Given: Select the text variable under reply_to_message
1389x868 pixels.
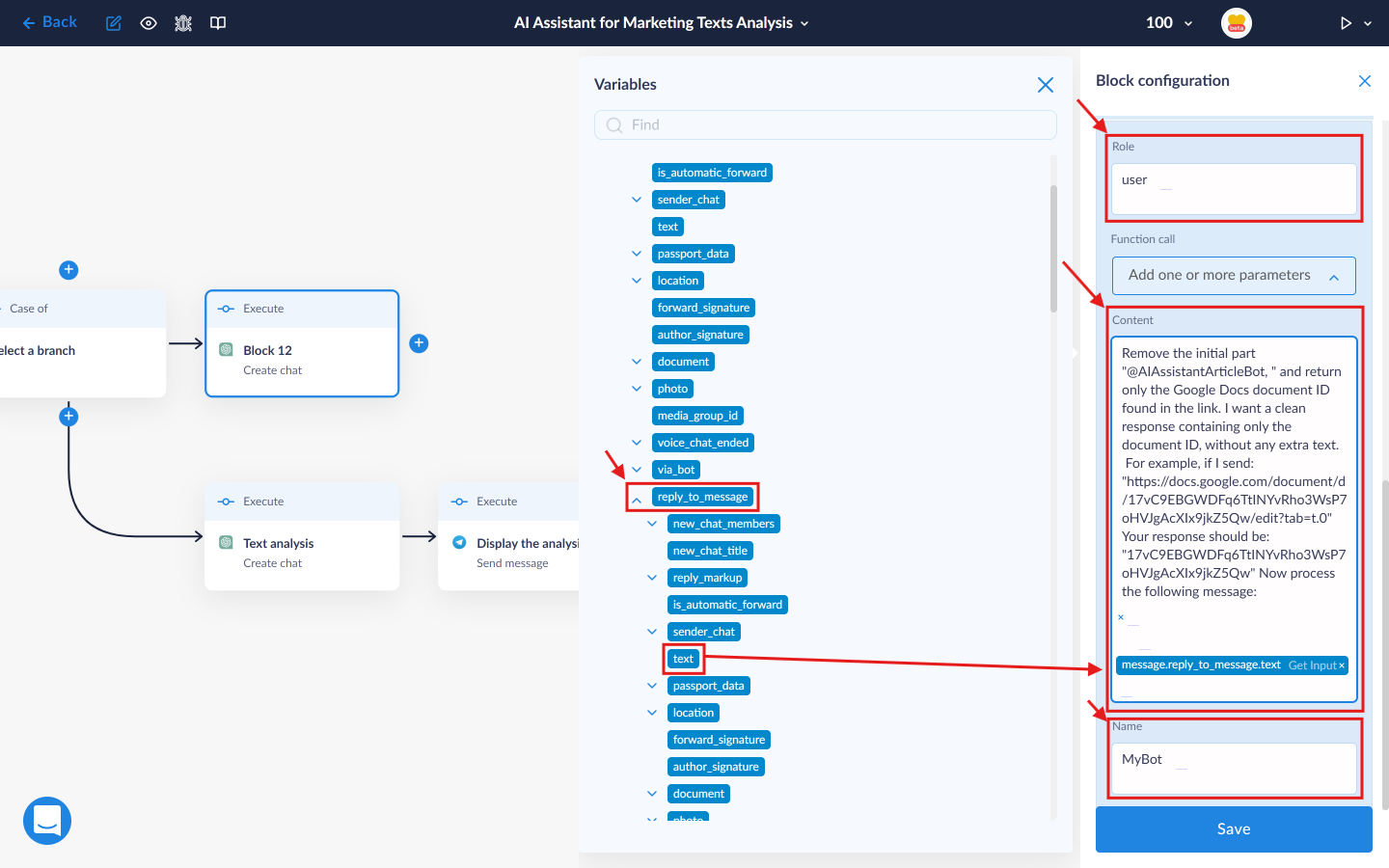Looking at the screenshot, I should (684, 659).
